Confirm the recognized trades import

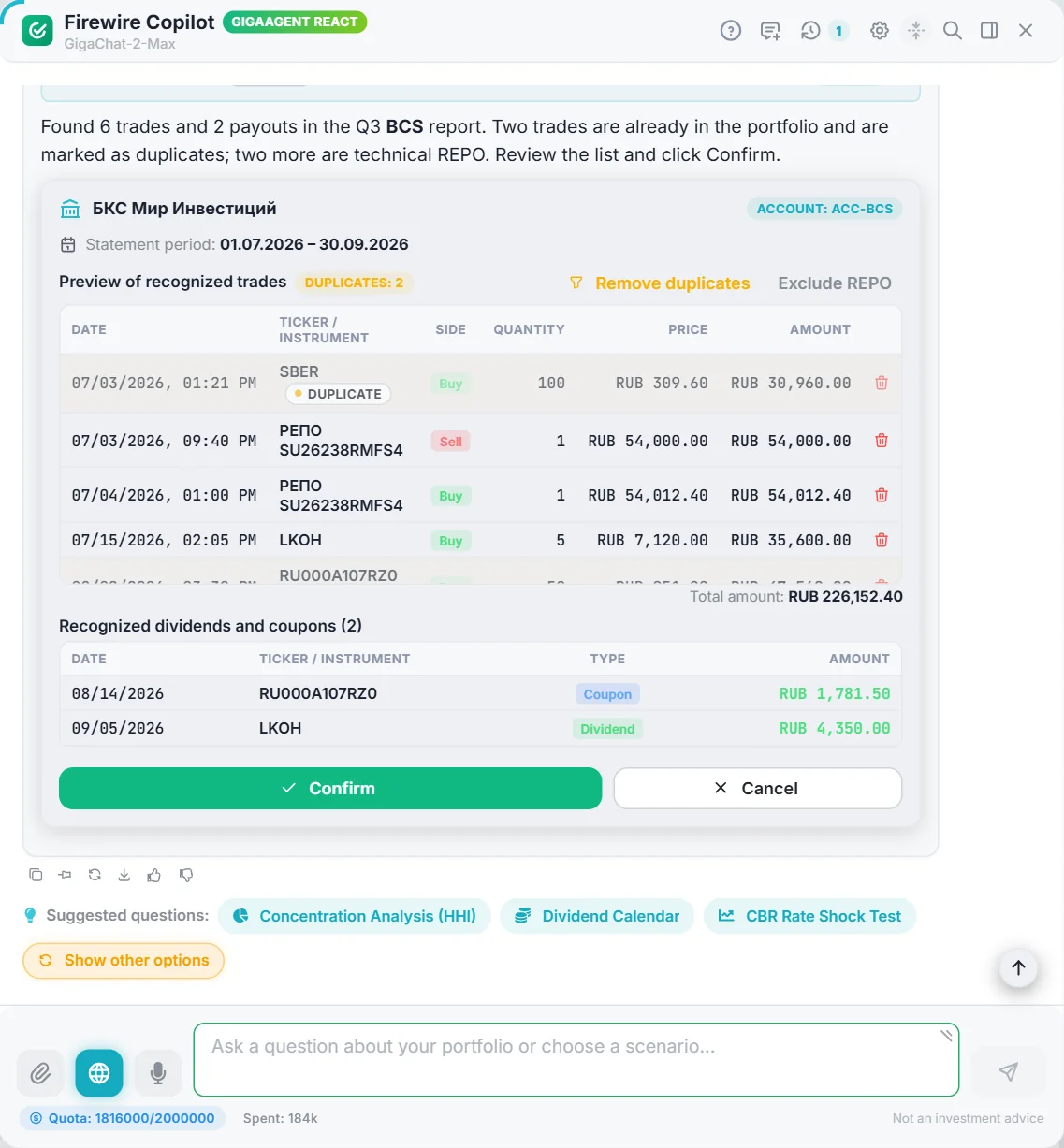pos(330,788)
